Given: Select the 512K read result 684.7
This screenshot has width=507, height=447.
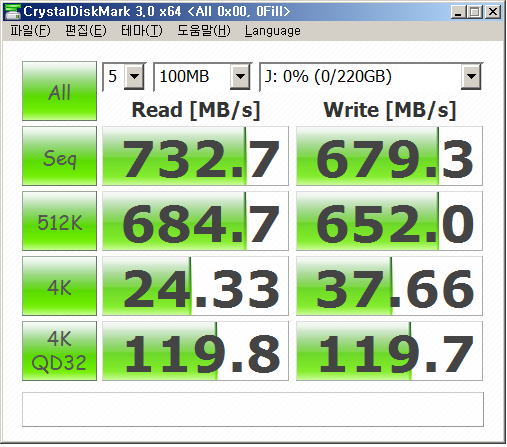Looking at the screenshot, I should [195, 221].
